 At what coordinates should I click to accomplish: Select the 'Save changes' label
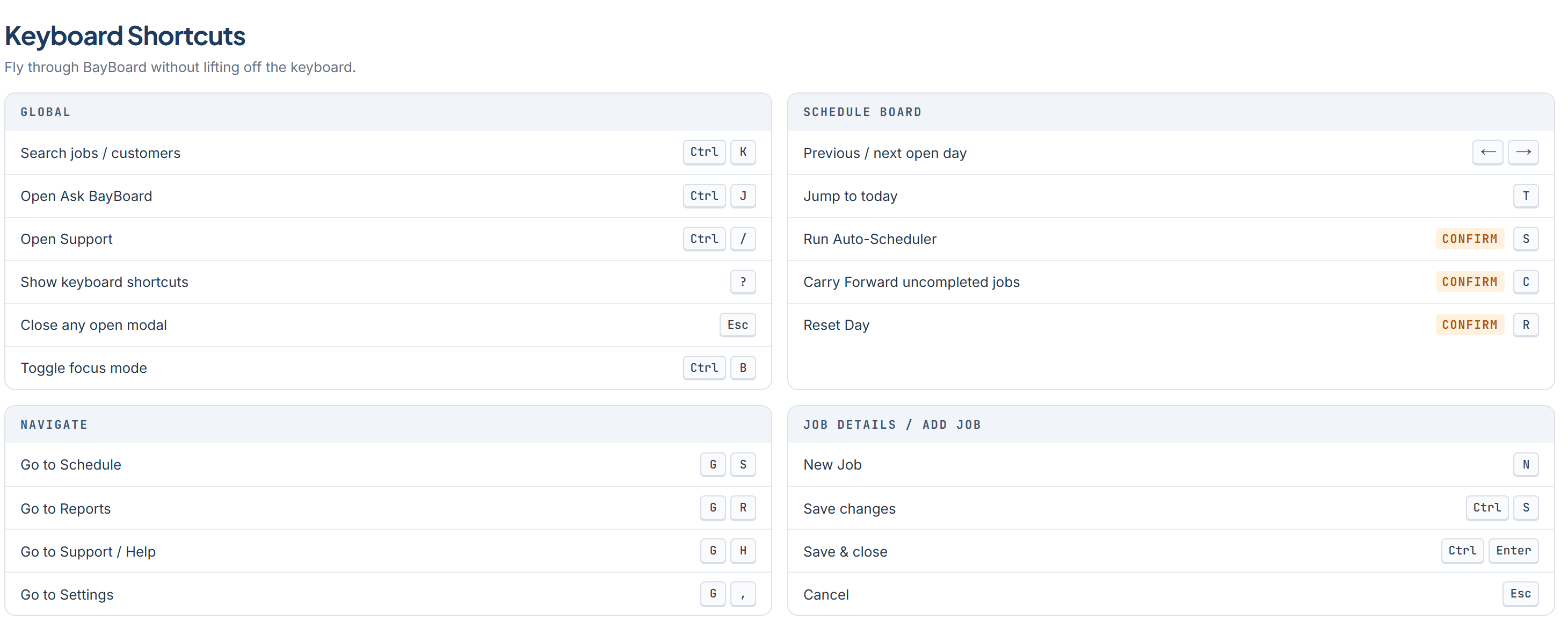click(x=849, y=508)
